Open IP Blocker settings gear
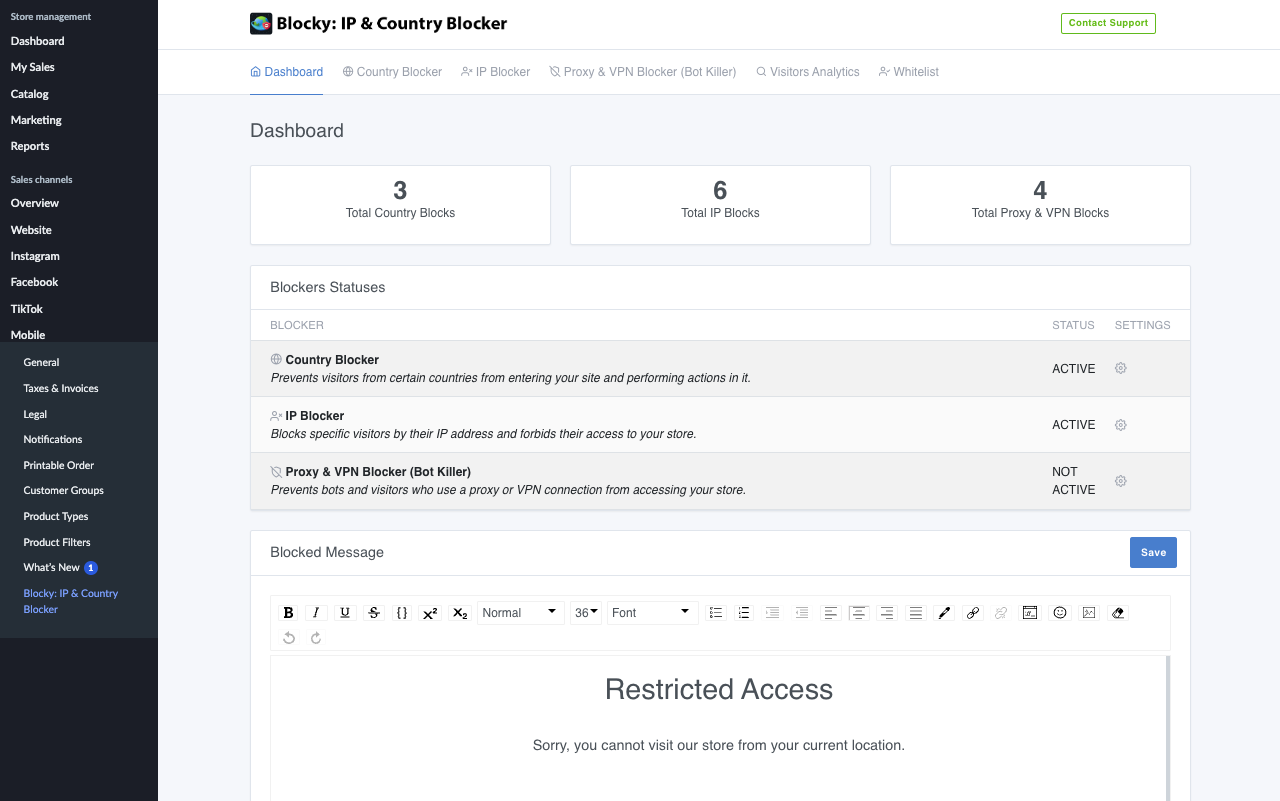This screenshot has height=801, width=1280. point(1121,425)
